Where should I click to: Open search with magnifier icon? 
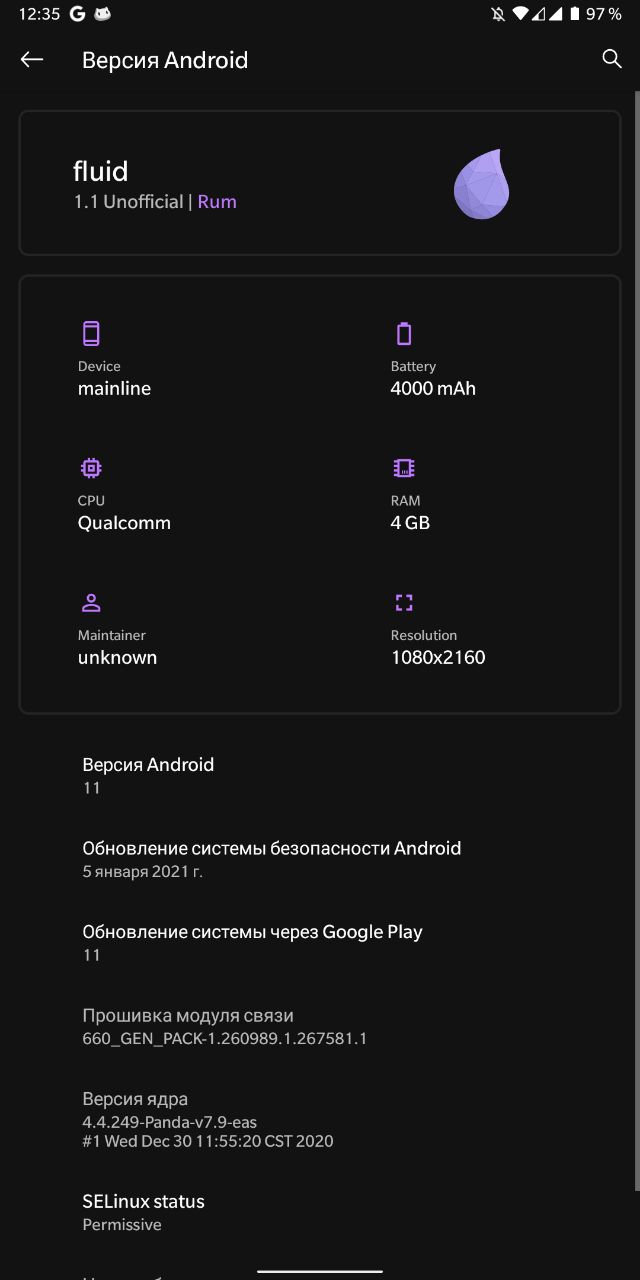pos(612,59)
